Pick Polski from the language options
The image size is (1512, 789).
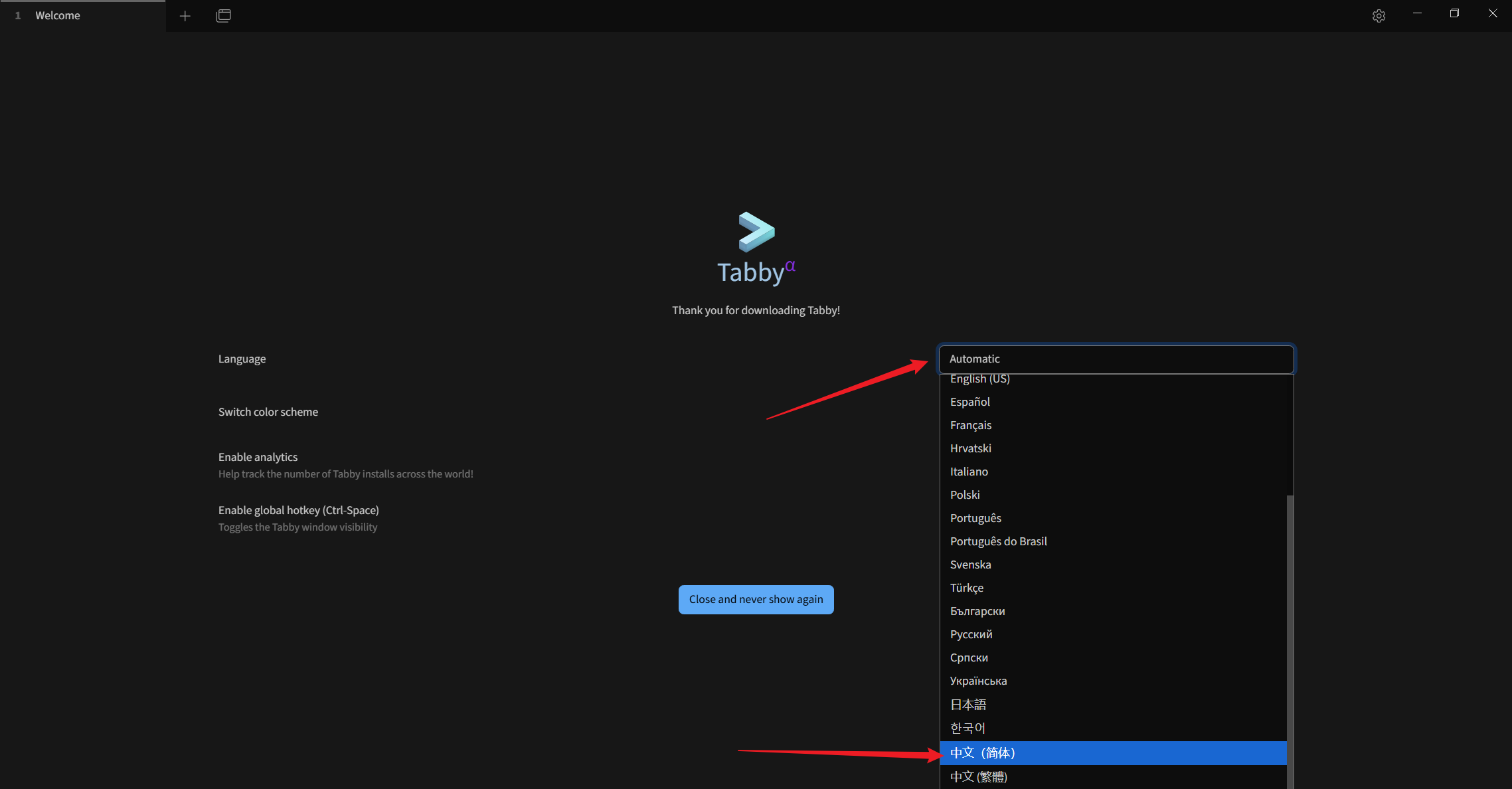tap(1113, 495)
